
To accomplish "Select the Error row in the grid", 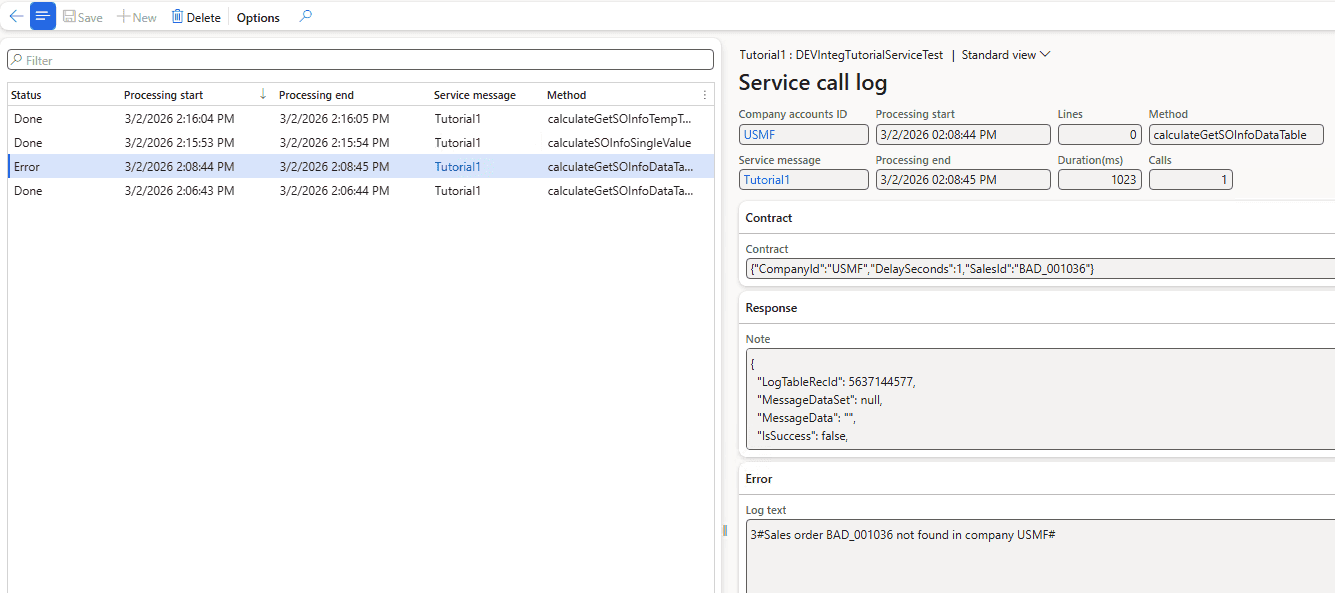I will 28,167.
